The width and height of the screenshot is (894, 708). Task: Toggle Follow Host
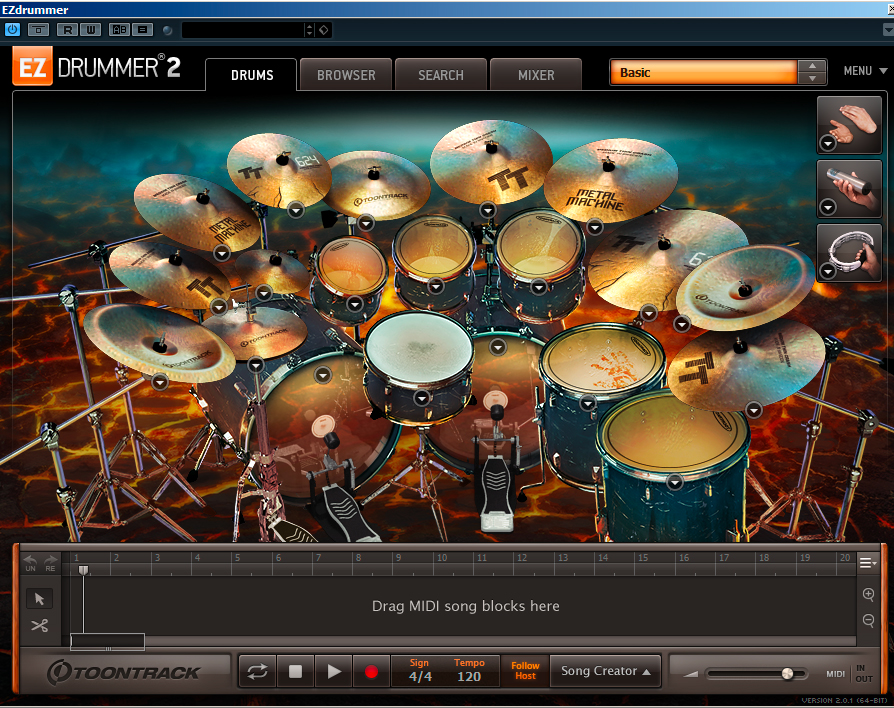(525, 671)
